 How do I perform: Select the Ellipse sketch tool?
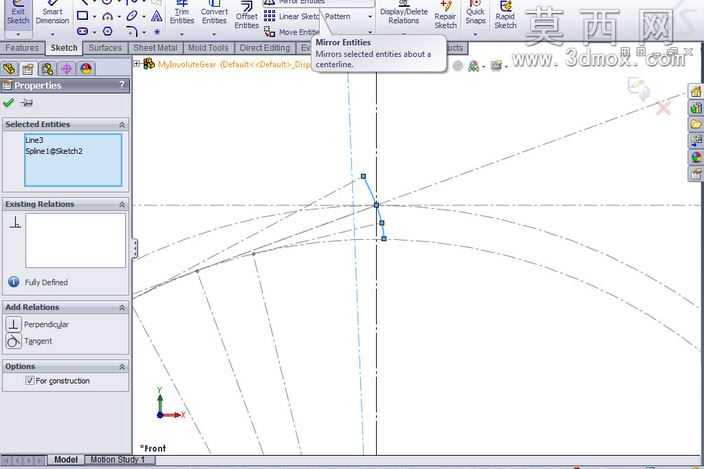(x=132, y=16)
